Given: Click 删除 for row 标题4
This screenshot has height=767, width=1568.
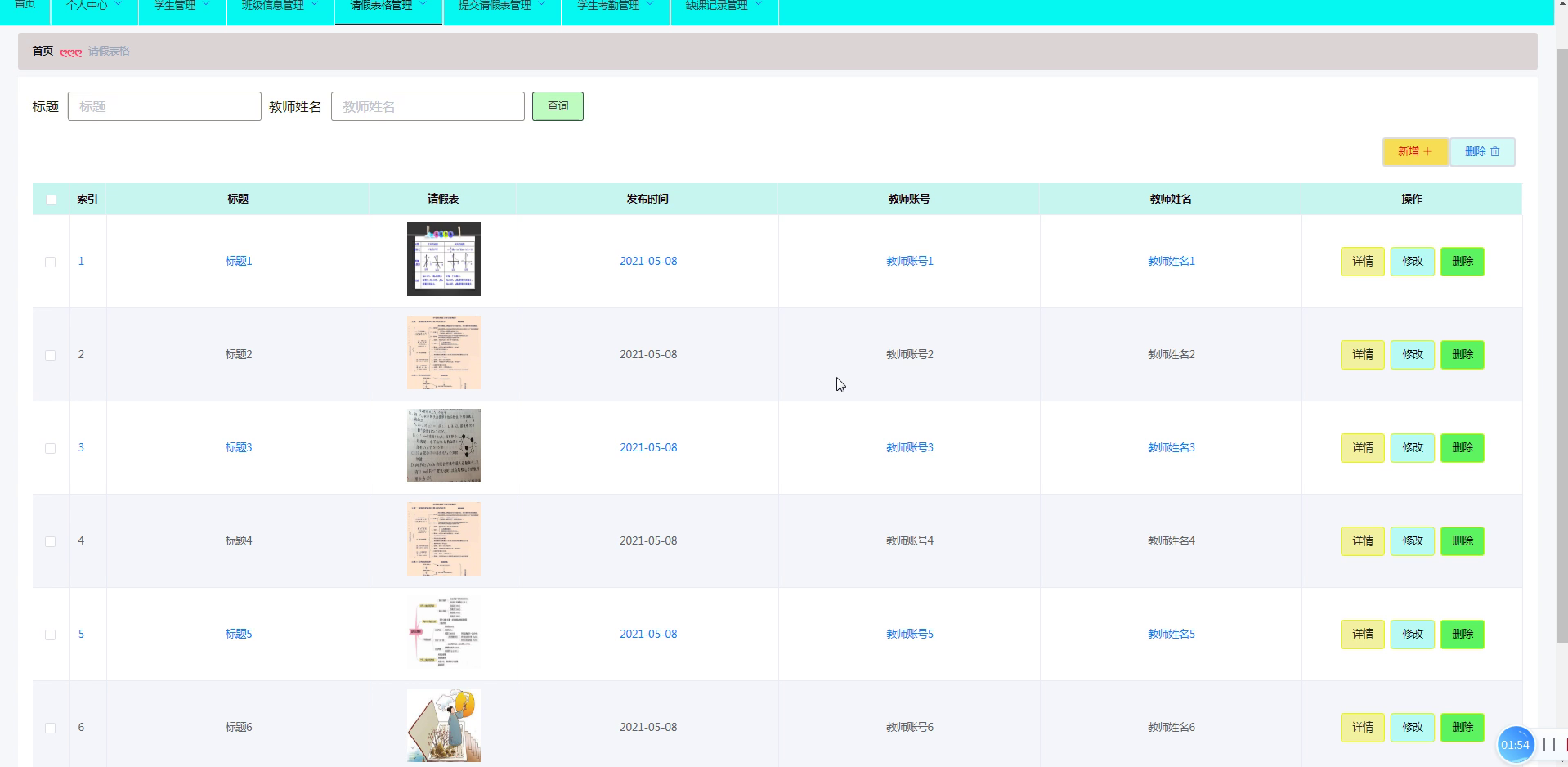Looking at the screenshot, I should (1463, 541).
